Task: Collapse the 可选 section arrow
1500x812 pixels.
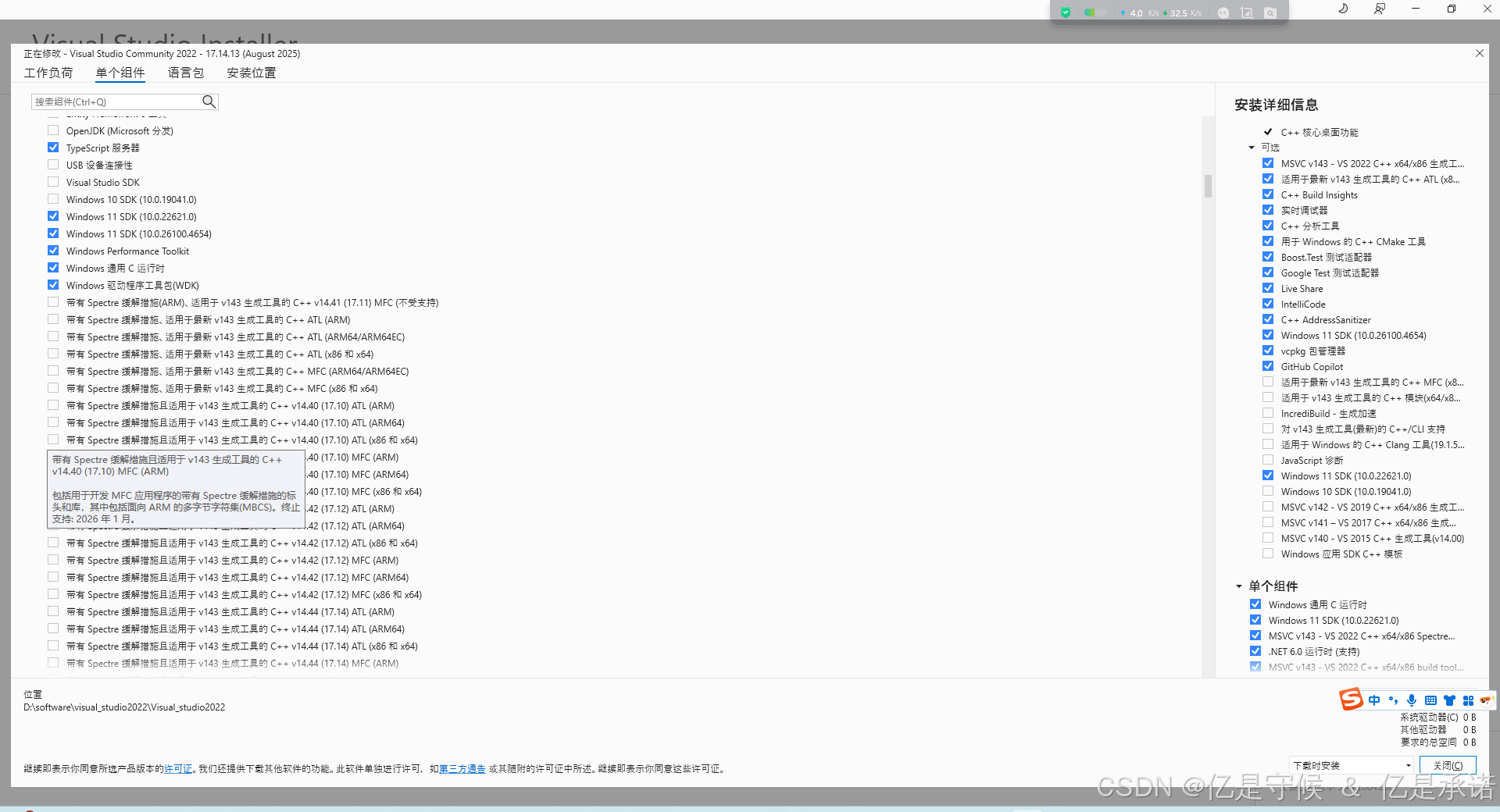Action: tap(1252, 148)
